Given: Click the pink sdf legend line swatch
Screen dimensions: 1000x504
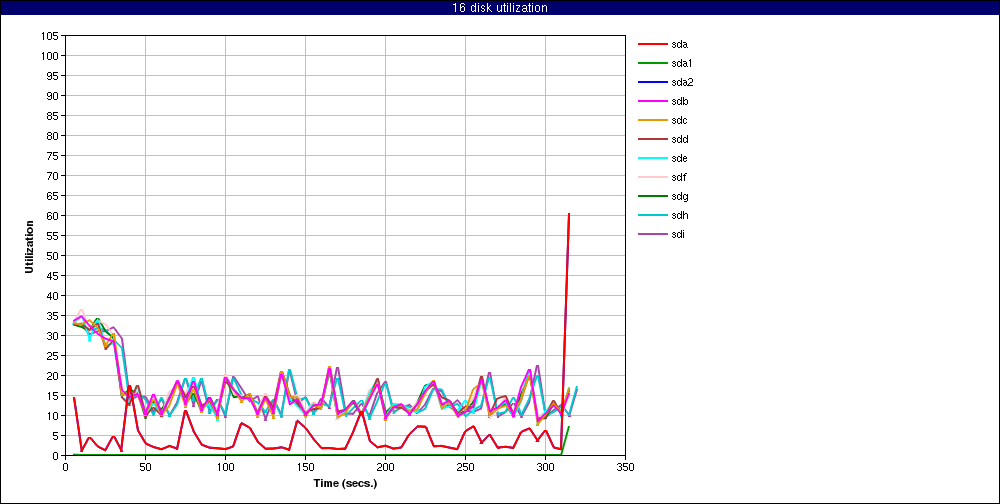Looking at the screenshot, I should [x=652, y=177].
